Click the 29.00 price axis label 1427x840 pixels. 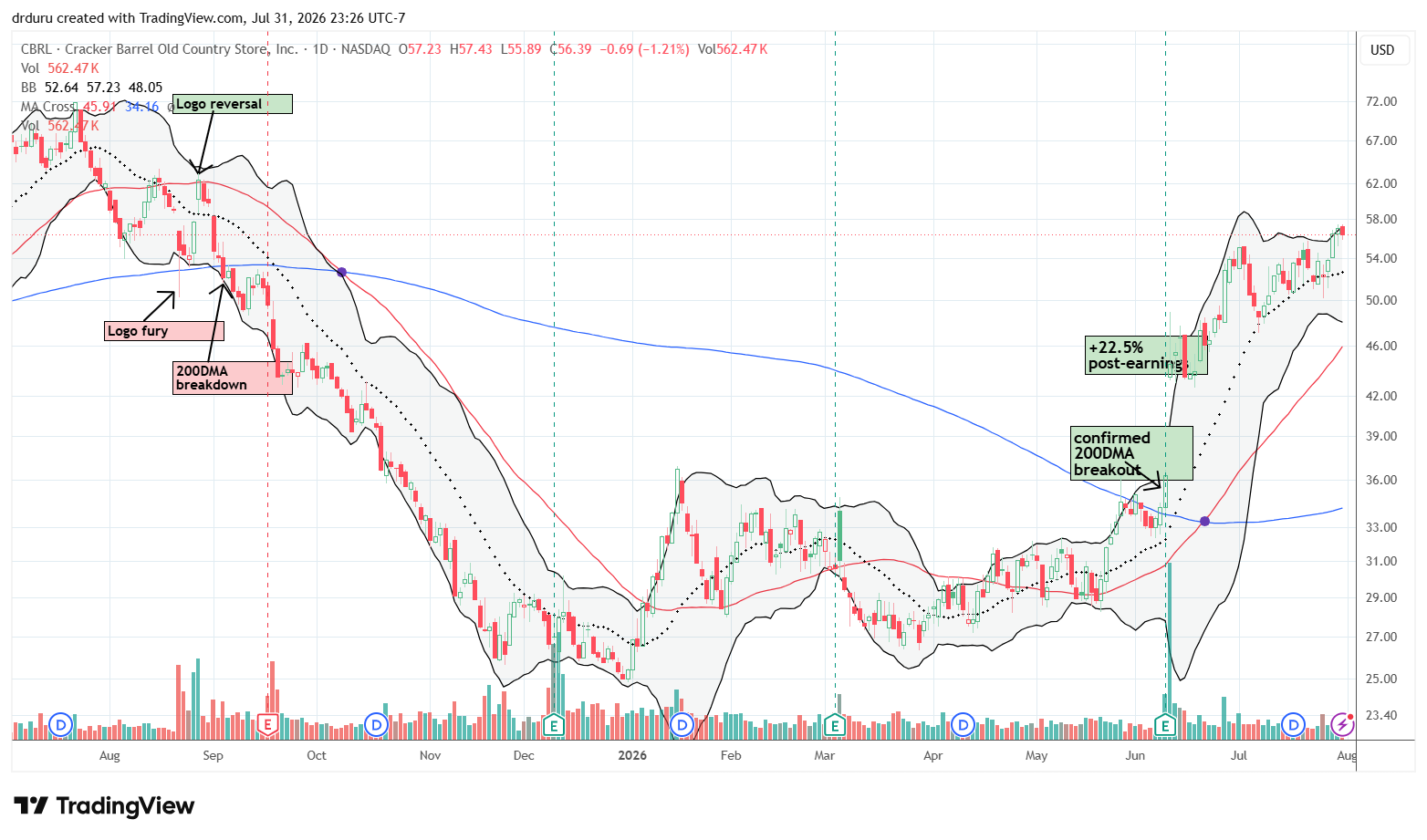tap(1381, 597)
